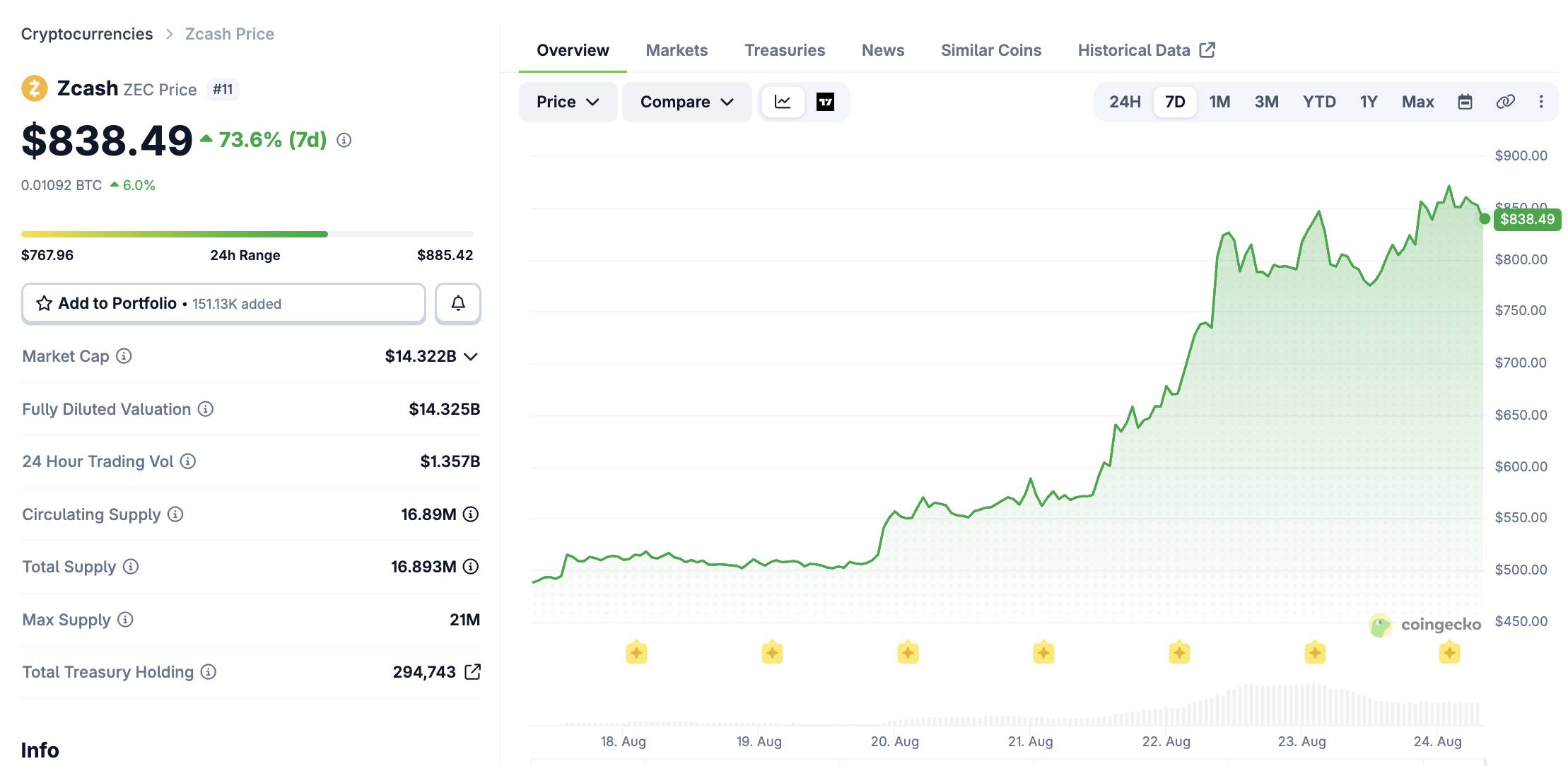Expand Market Cap details chevron

(x=471, y=356)
